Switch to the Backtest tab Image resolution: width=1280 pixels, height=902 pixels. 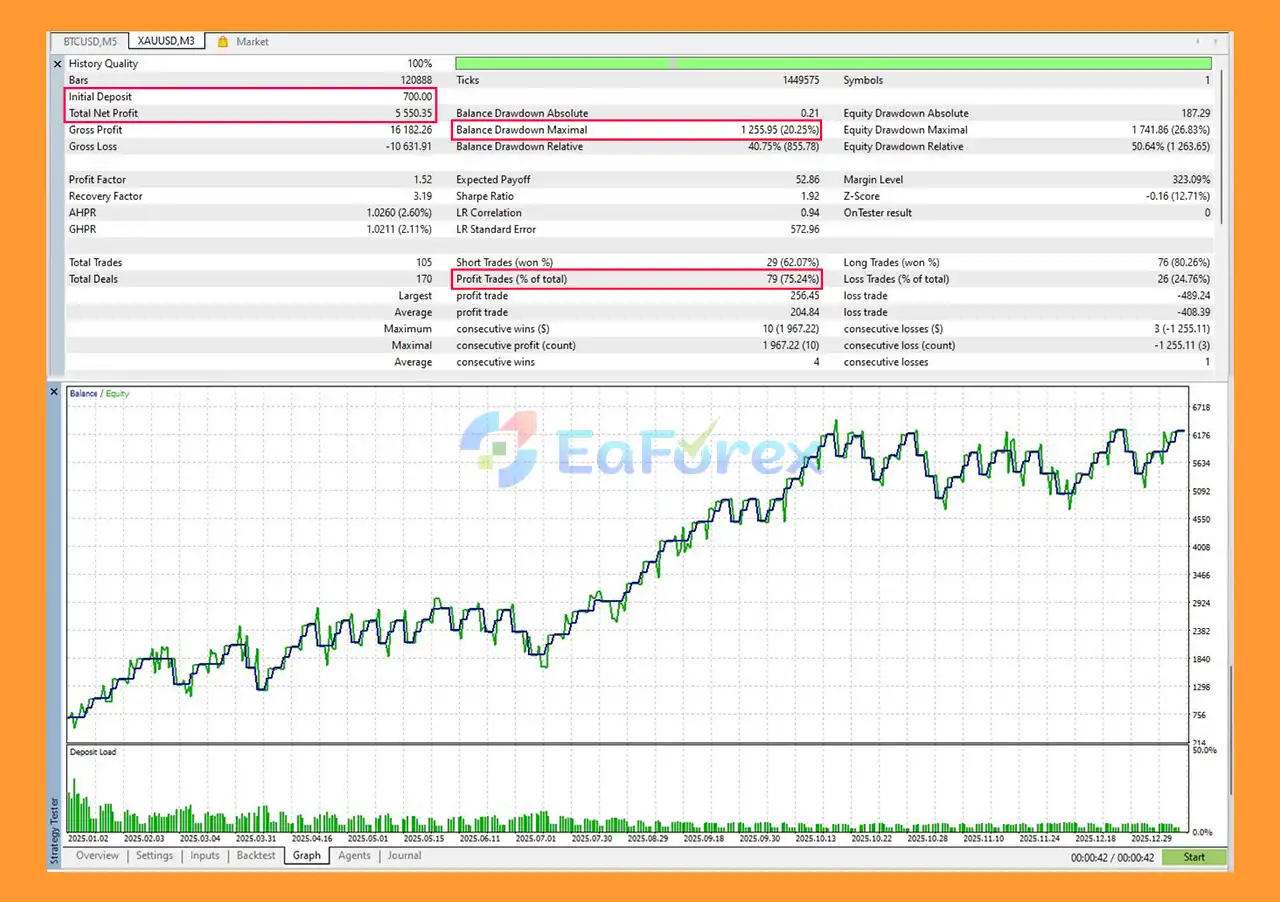coord(256,856)
